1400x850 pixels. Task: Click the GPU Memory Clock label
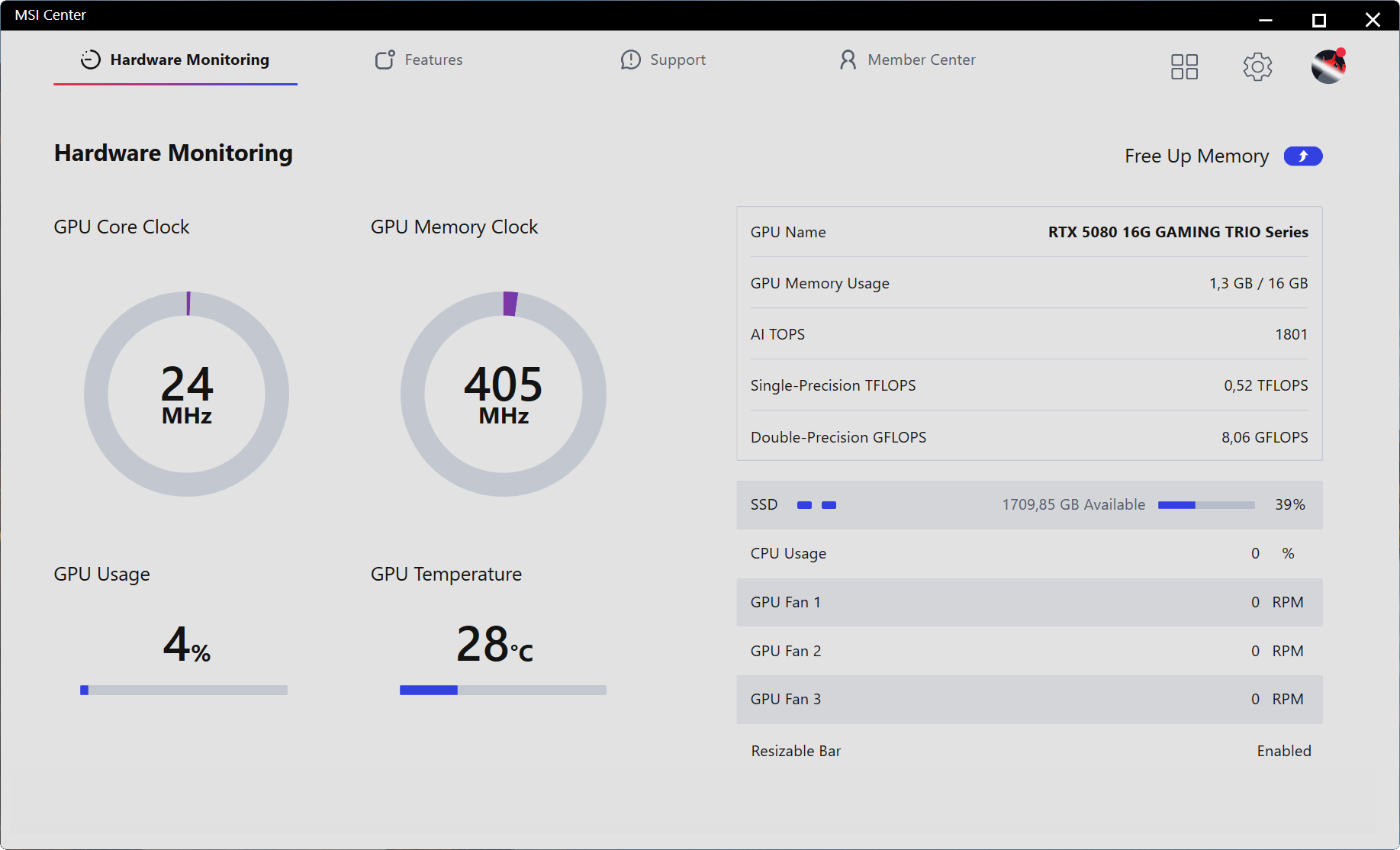coord(454,227)
